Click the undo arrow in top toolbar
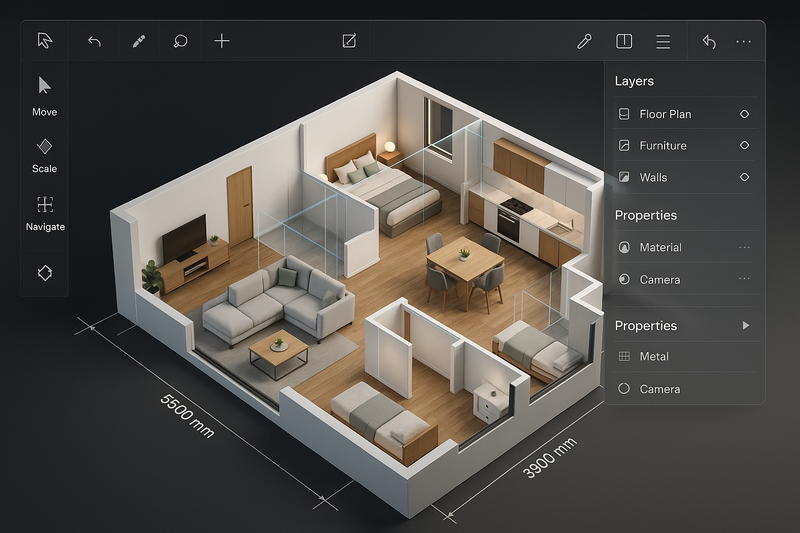Viewport: 800px width, 533px height. tap(94, 41)
